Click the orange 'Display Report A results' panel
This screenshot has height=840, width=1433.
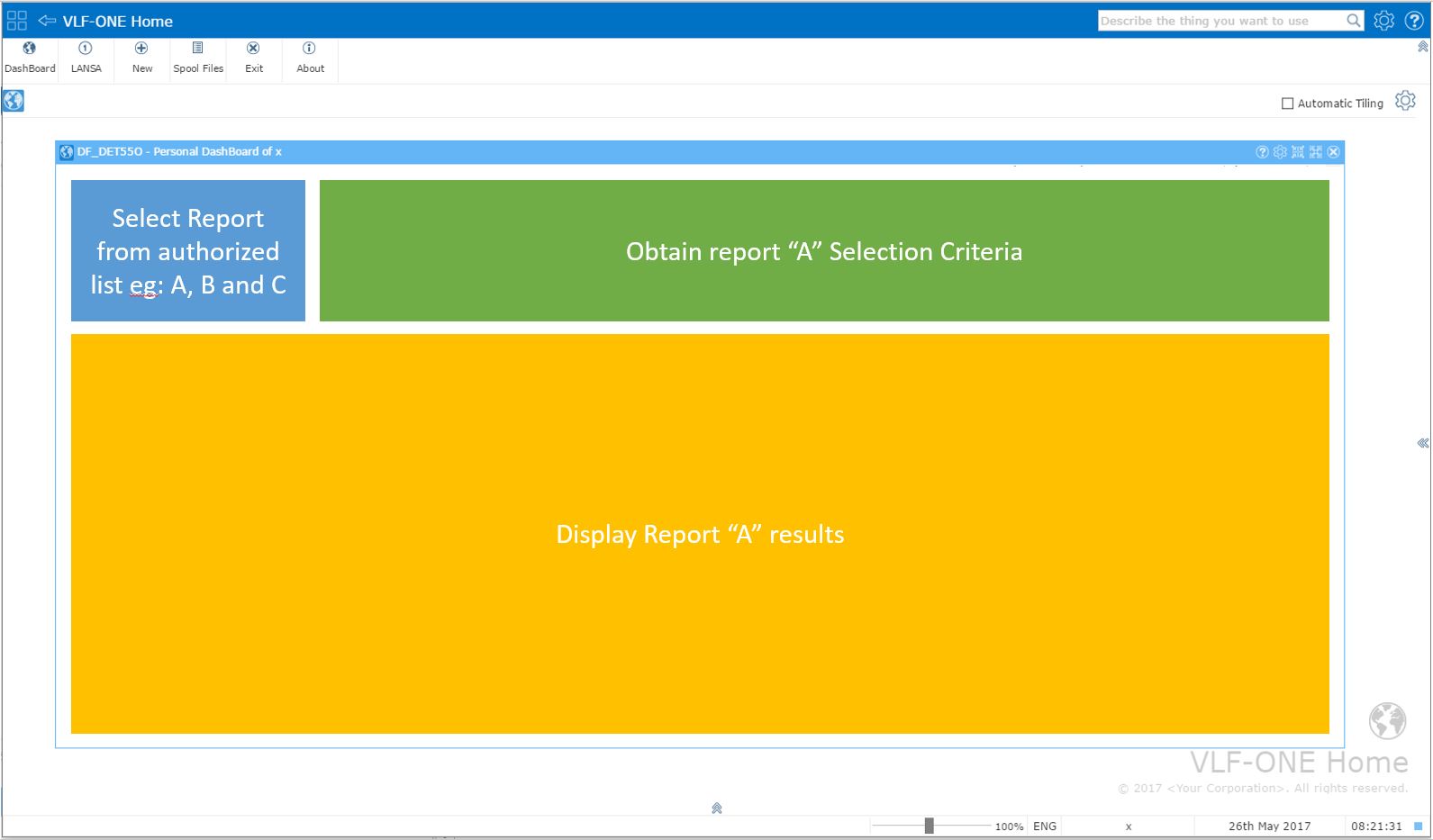700,534
